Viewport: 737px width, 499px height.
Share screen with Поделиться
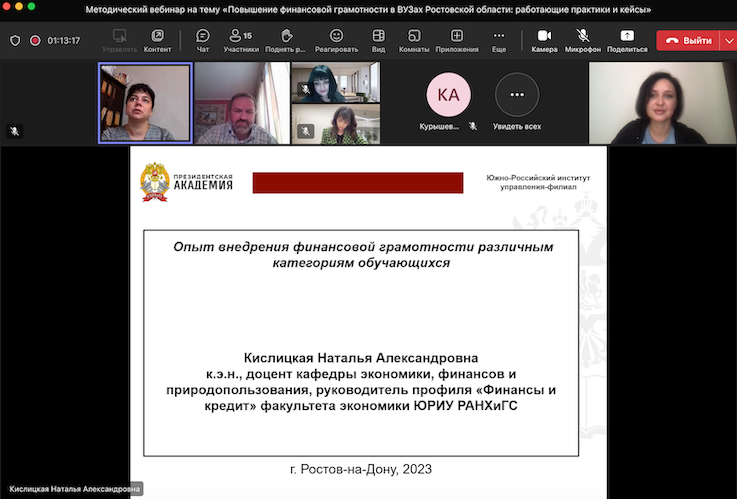tap(627, 40)
